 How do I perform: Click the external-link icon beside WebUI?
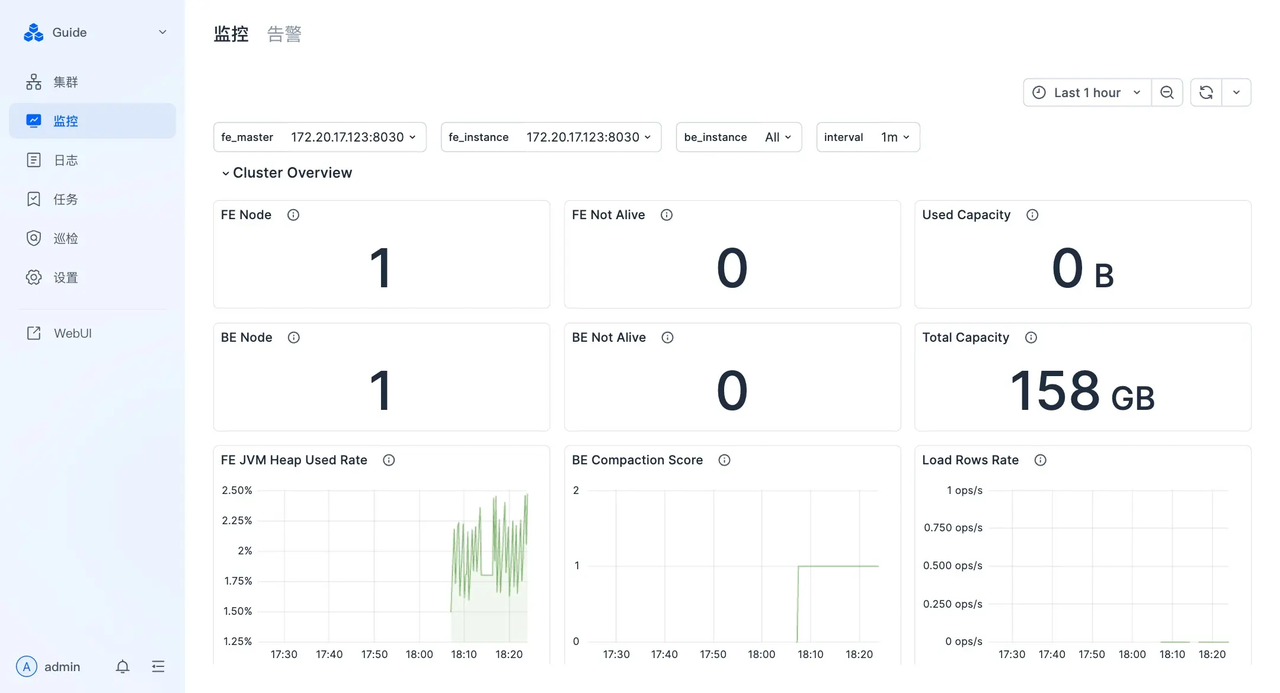coord(34,333)
